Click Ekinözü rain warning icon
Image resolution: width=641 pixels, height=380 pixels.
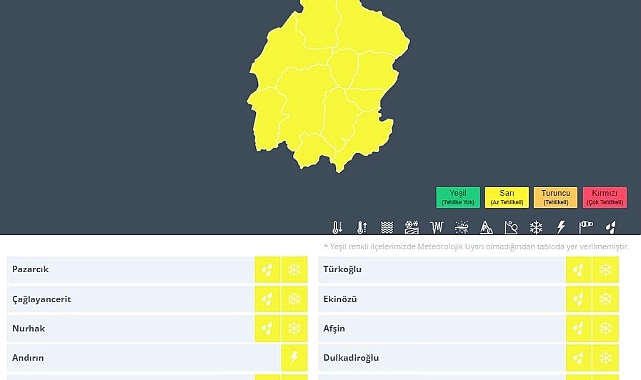(x=578, y=299)
